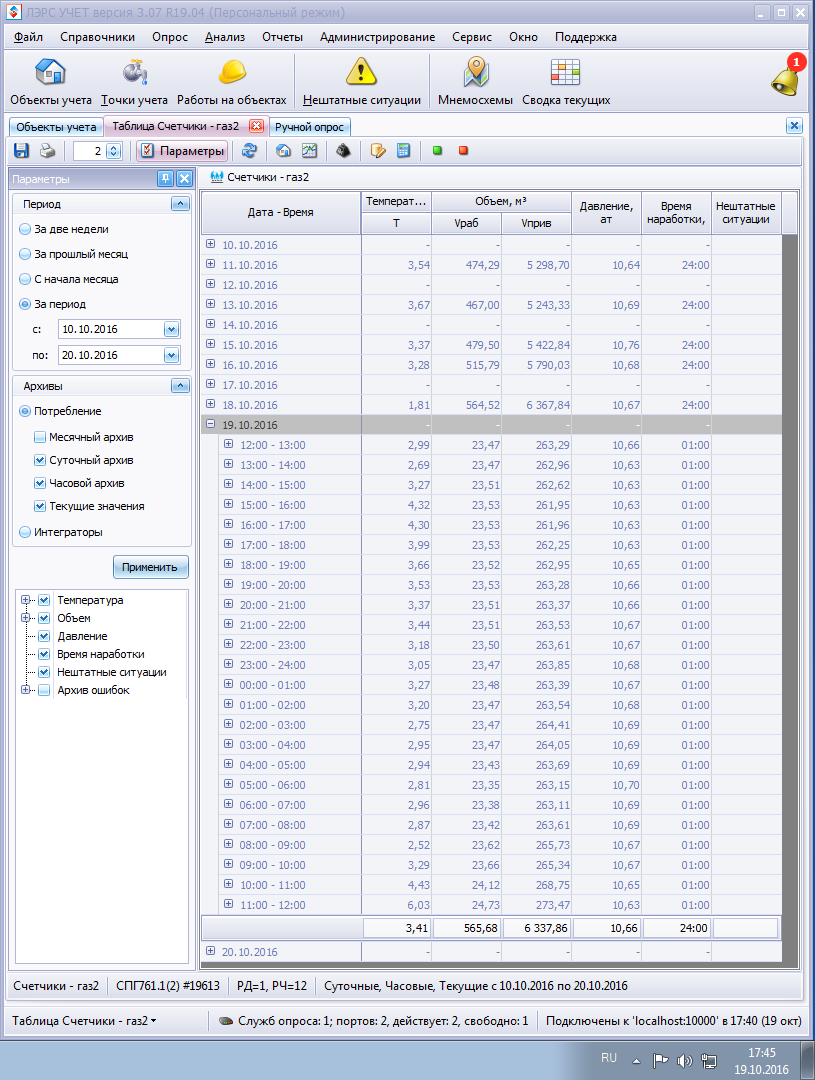The width and height of the screenshot is (815, 1080).
Task: Open the end date dropdown 20.10.2016
Action: [x=172, y=355]
